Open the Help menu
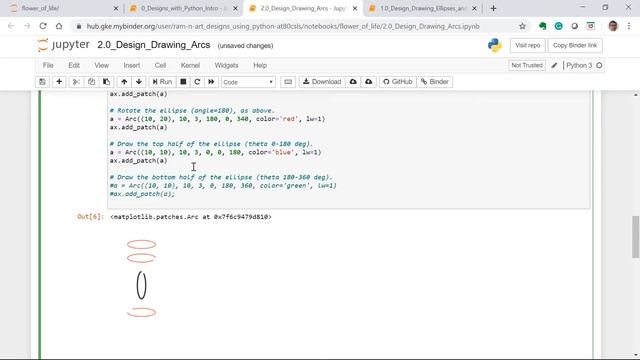Image resolution: width=640 pixels, height=360 pixels. 260,65
